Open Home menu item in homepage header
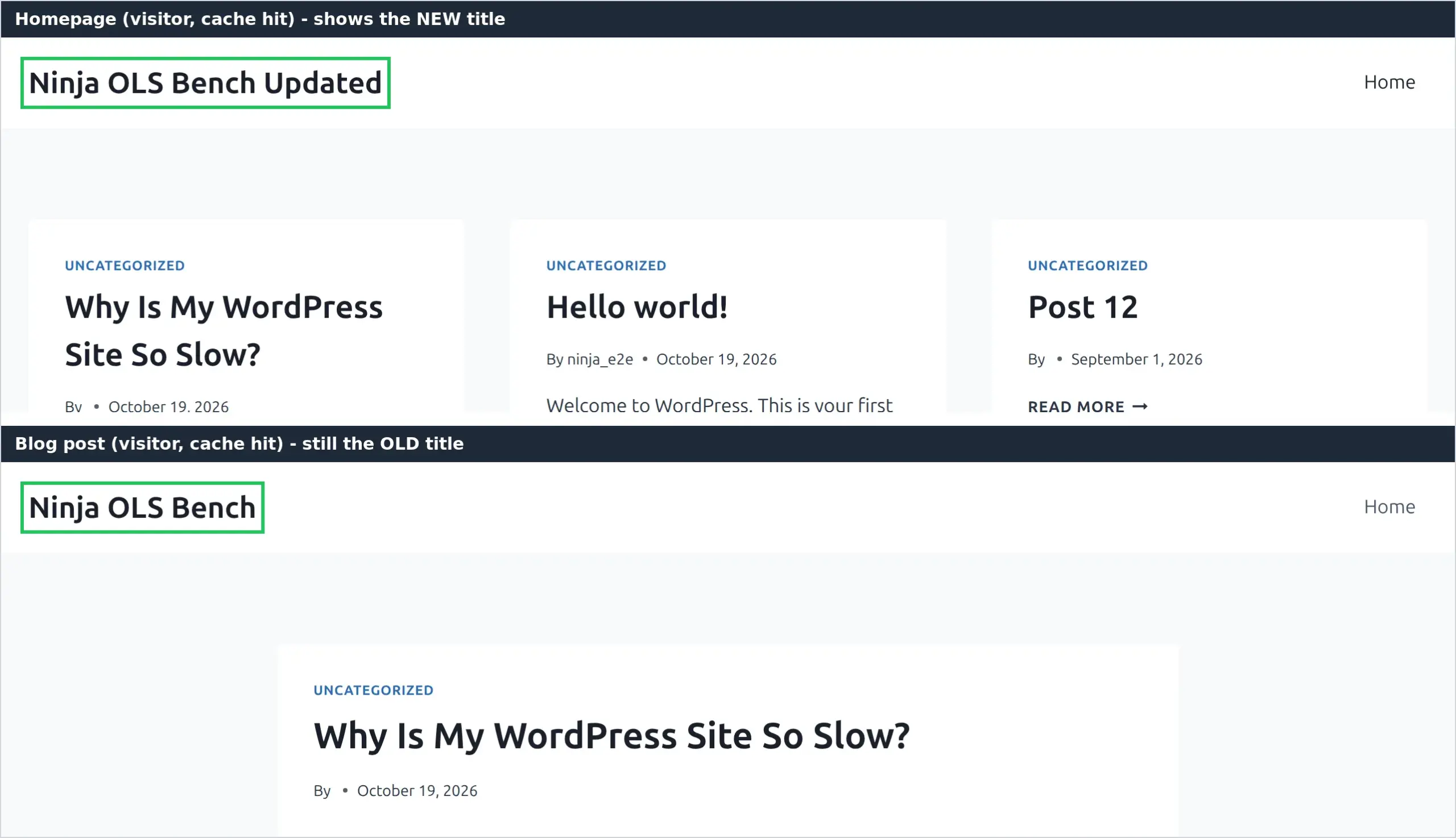The width and height of the screenshot is (1456, 838). [1389, 82]
